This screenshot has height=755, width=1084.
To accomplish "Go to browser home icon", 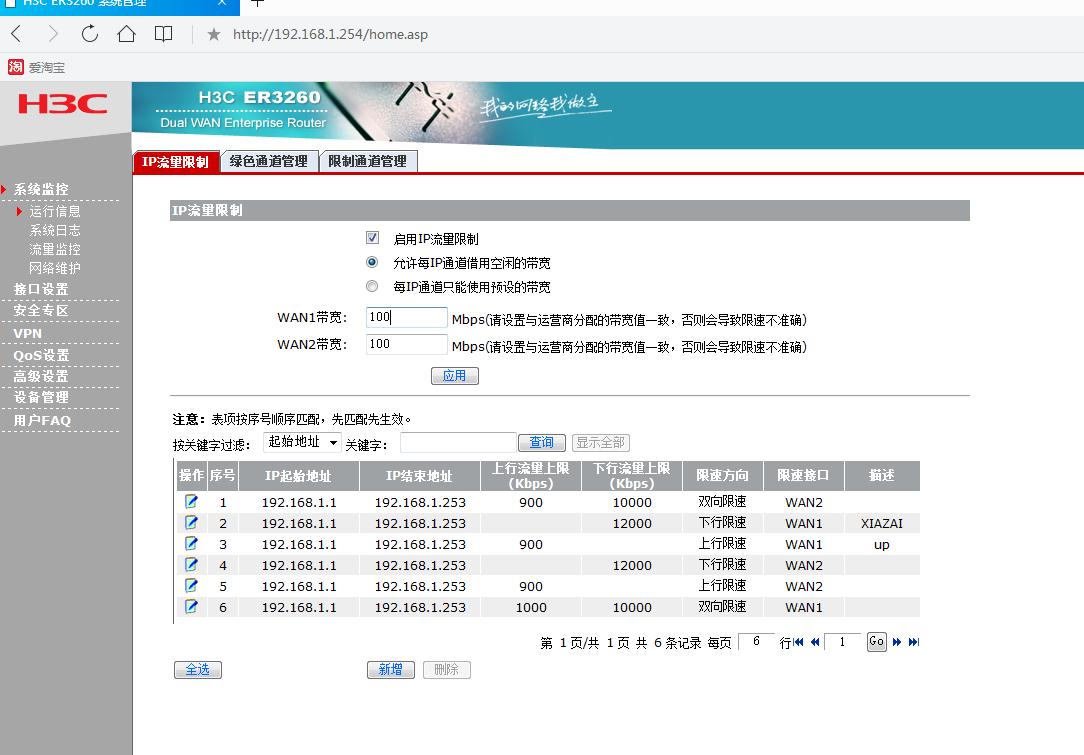I will pyautogui.click(x=127, y=33).
